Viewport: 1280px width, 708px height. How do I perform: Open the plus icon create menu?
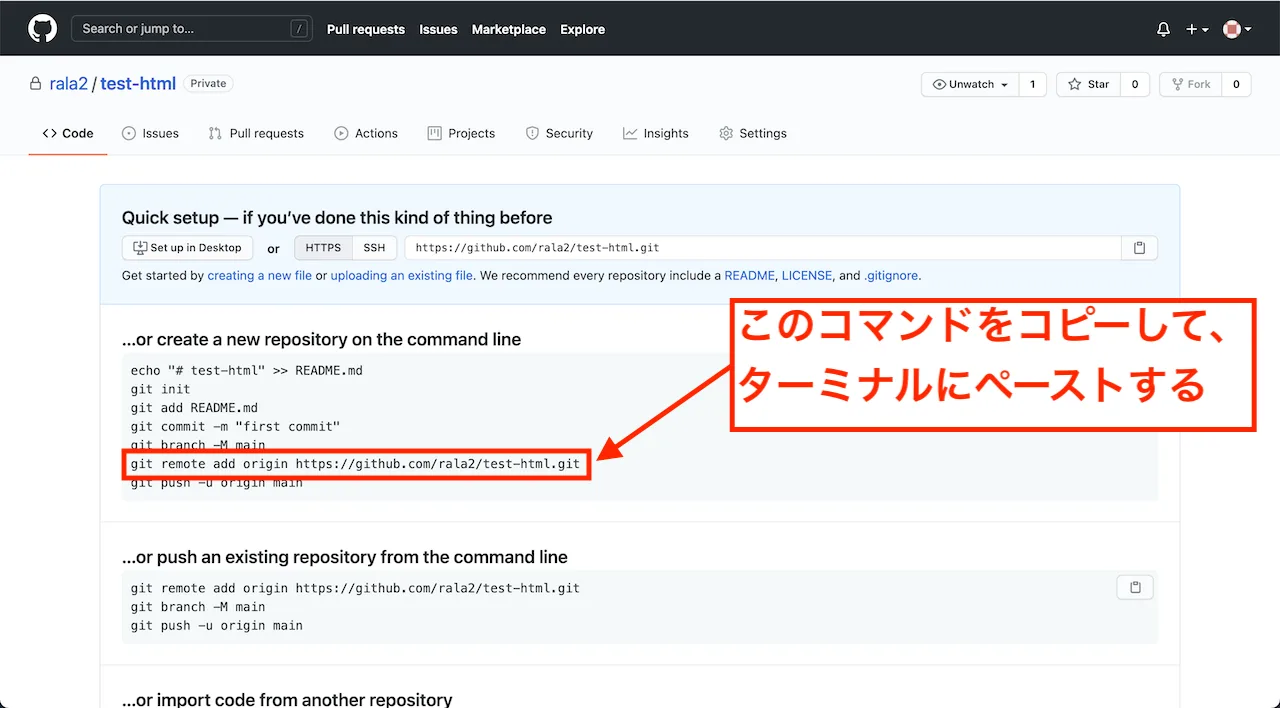[1192, 29]
